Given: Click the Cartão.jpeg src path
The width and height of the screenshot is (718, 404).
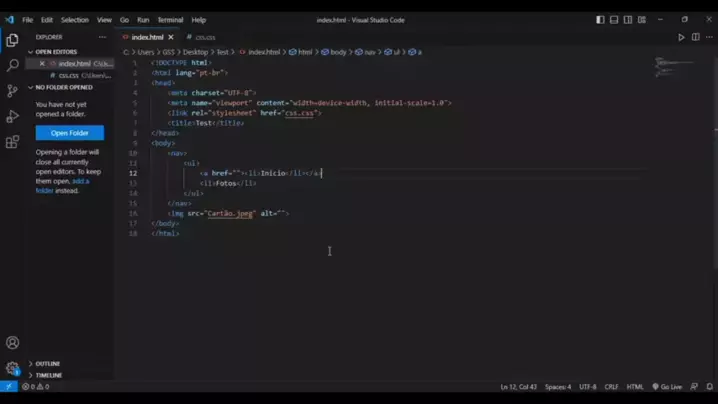Looking at the screenshot, I should point(230,213).
